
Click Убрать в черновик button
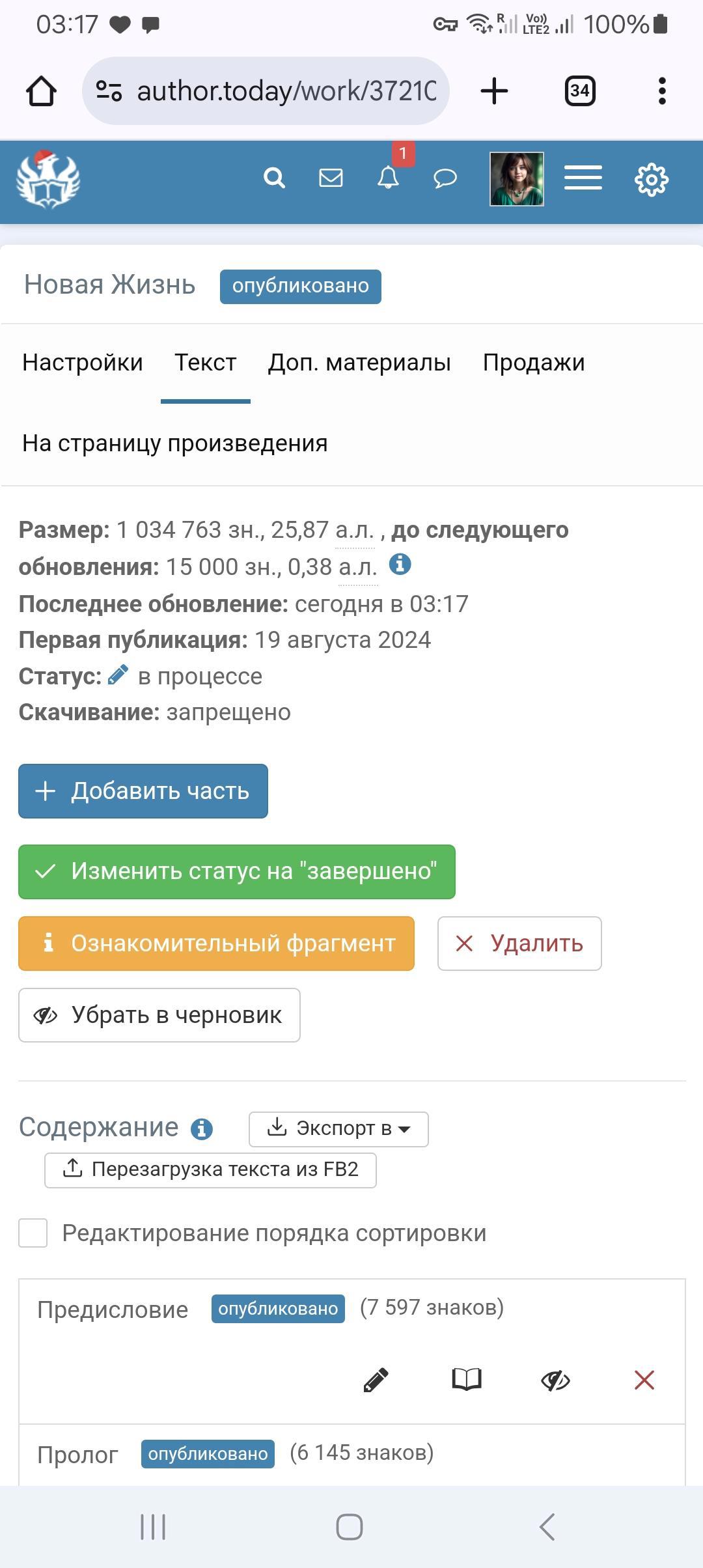[159, 1015]
